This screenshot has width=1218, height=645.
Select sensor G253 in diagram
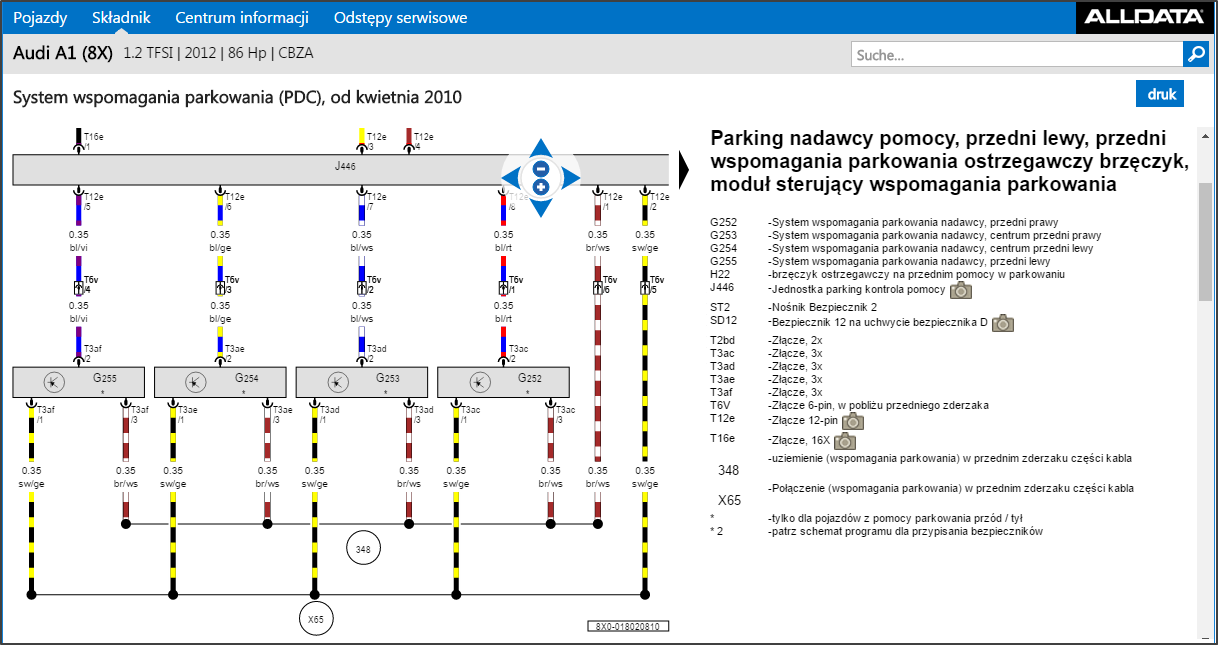pyautogui.click(x=362, y=382)
